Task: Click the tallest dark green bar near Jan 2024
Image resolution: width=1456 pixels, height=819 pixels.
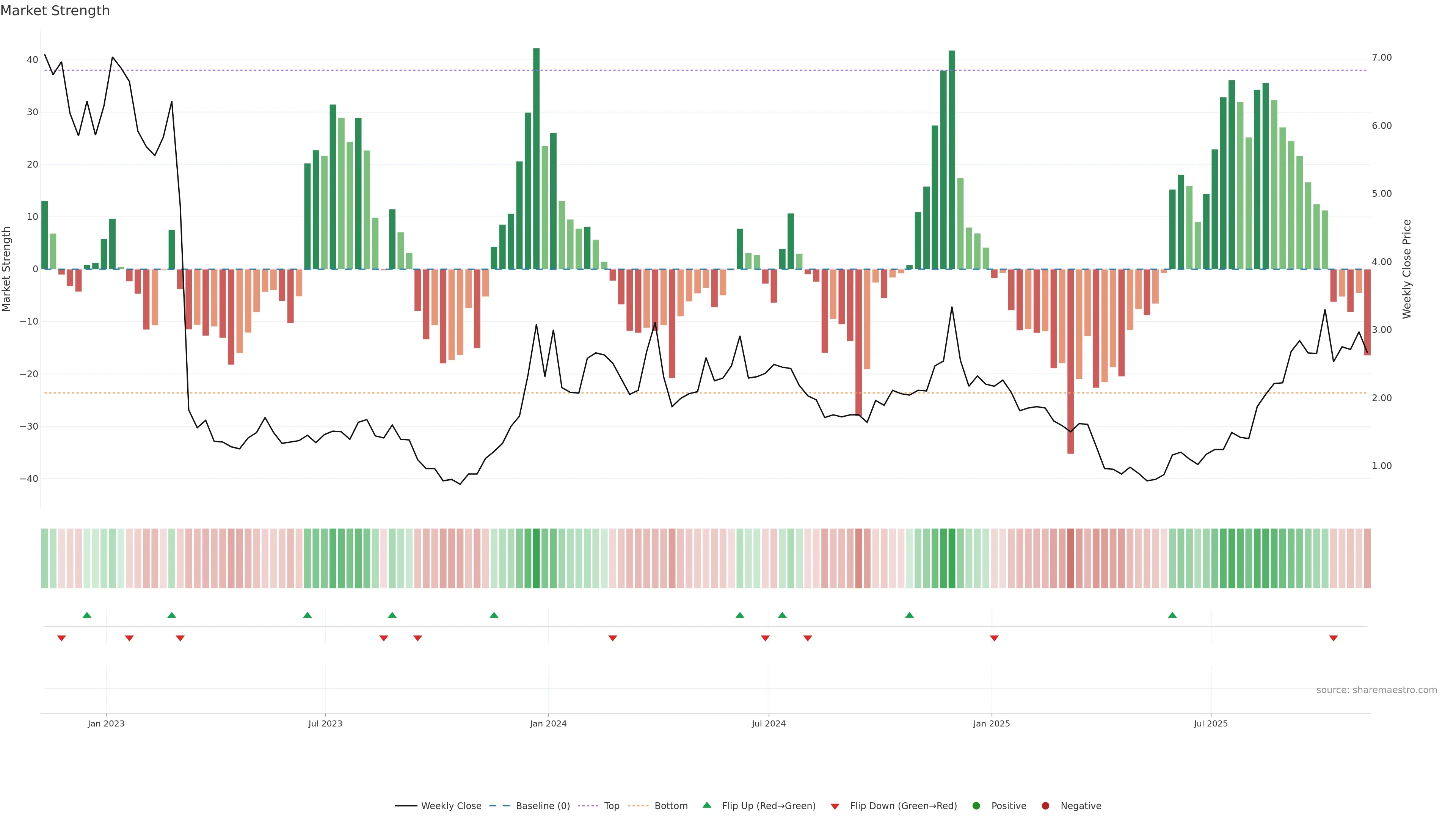Action: pos(537,158)
